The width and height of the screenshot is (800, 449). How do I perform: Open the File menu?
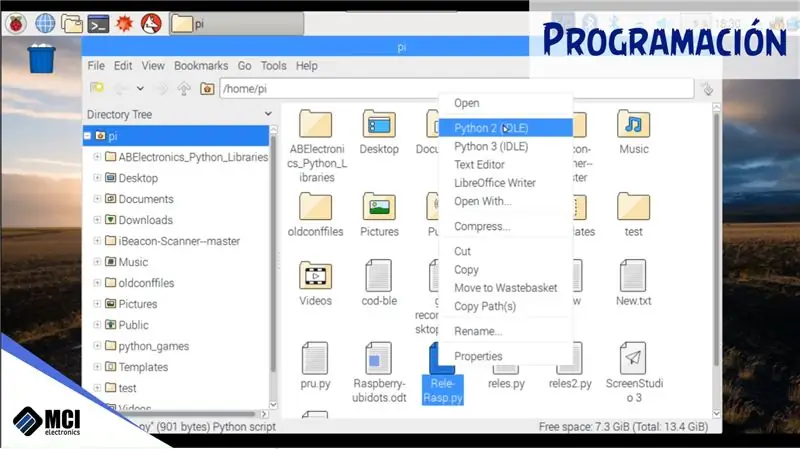pos(96,66)
